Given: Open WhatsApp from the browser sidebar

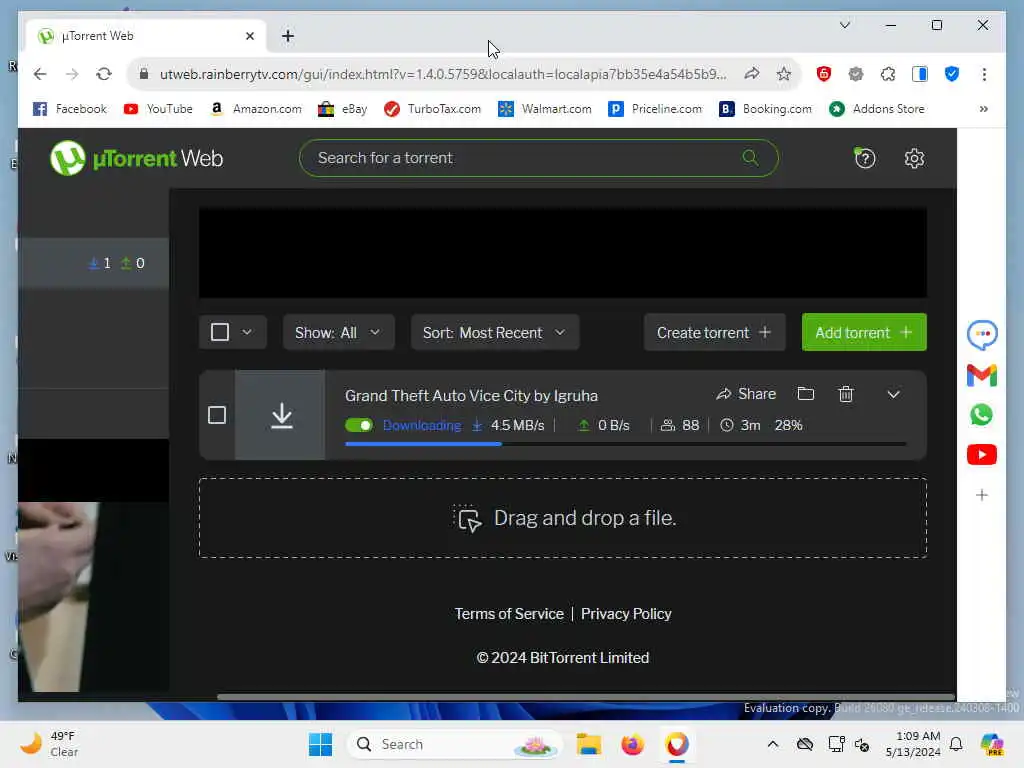Looking at the screenshot, I should point(982,415).
